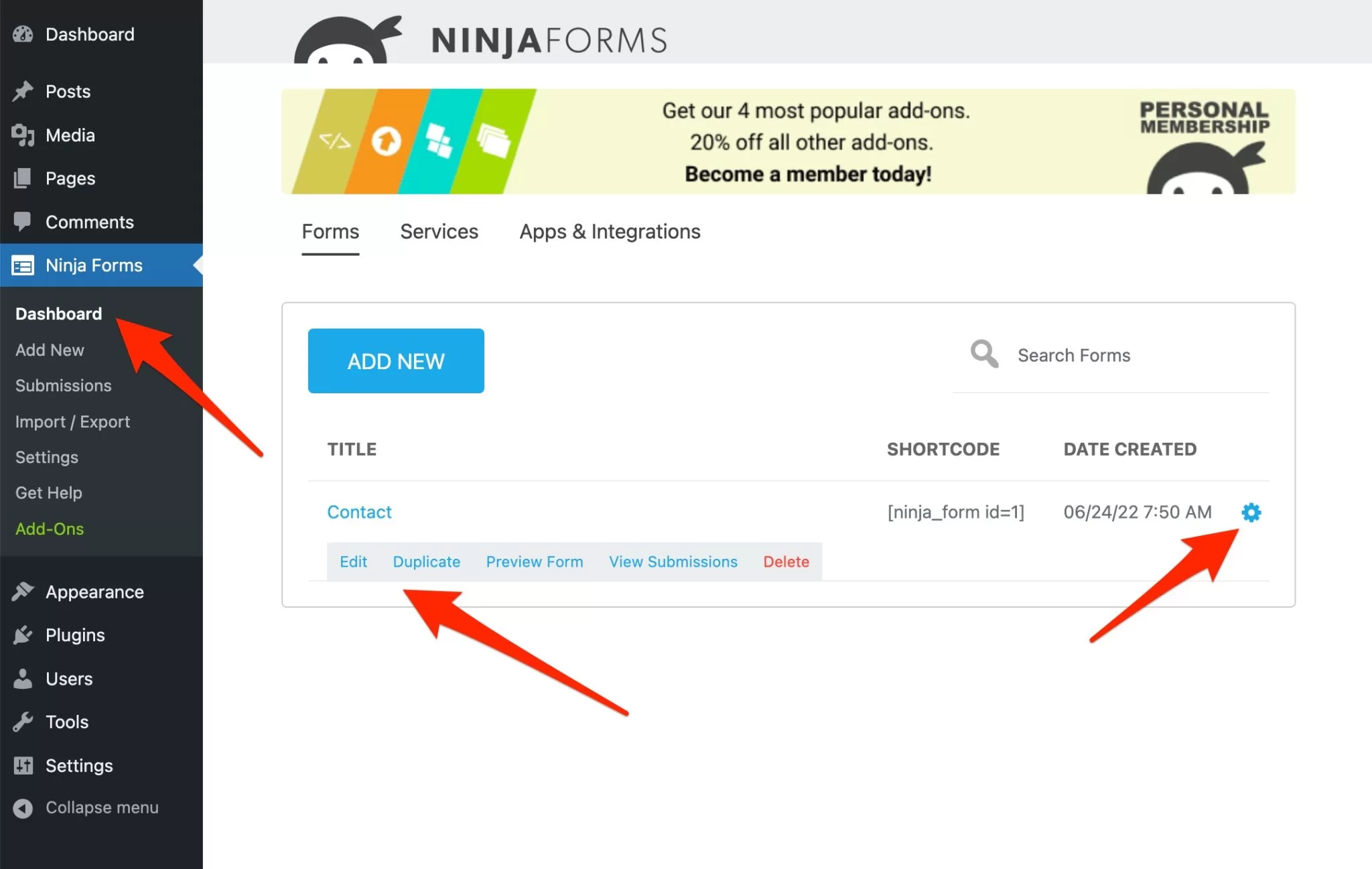This screenshot has width=1372, height=869.
Task: Open the Contact form title link
Action: (x=359, y=512)
